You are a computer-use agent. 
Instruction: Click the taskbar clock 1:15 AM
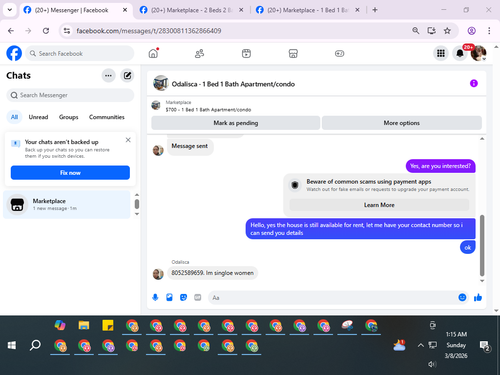[456, 334]
